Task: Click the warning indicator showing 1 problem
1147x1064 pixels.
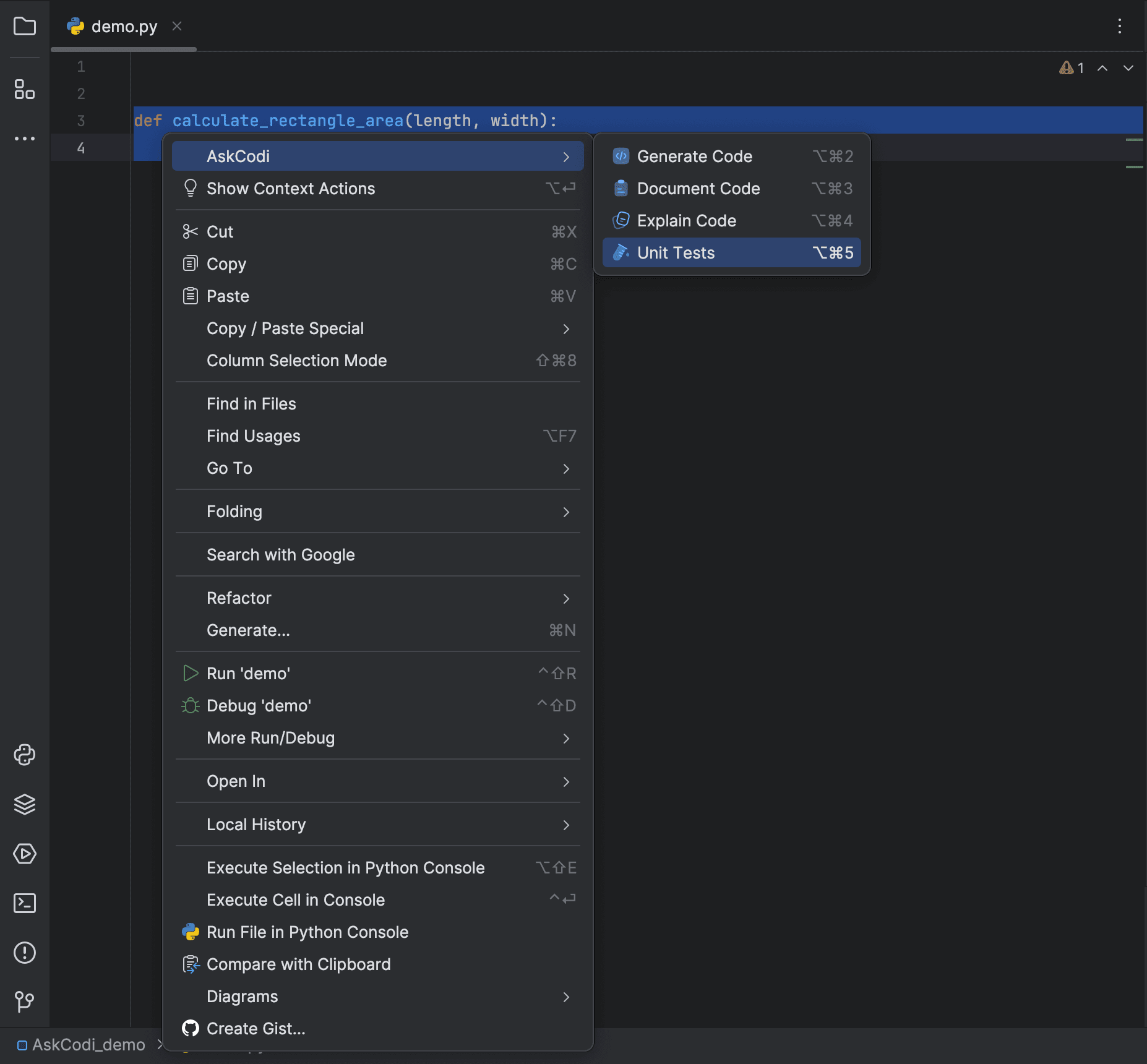Action: click(1072, 68)
